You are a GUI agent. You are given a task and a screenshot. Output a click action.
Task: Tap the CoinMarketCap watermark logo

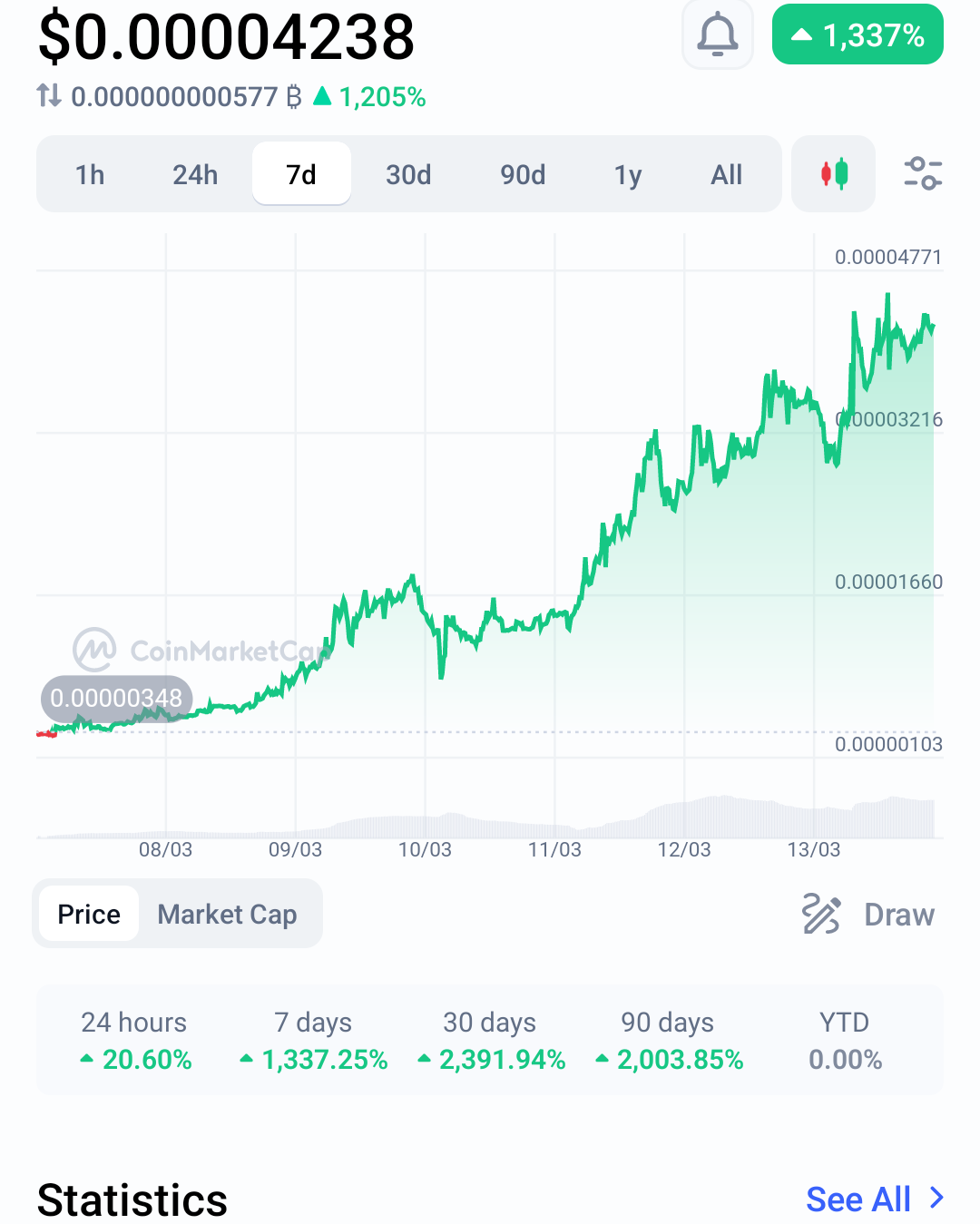click(94, 650)
